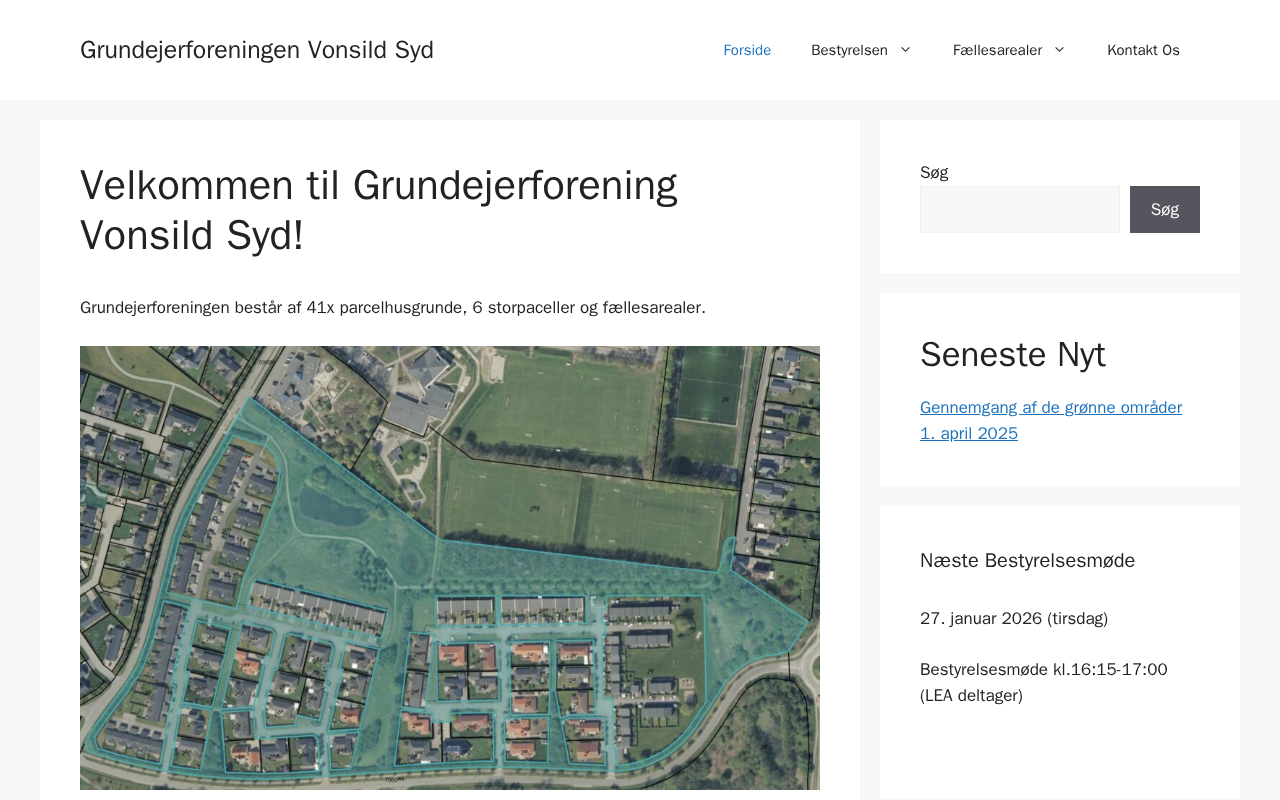This screenshot has height=800, width=1280.
Task: Select the 41x parcelhusgrunde description paragraph
Action: 393,307
